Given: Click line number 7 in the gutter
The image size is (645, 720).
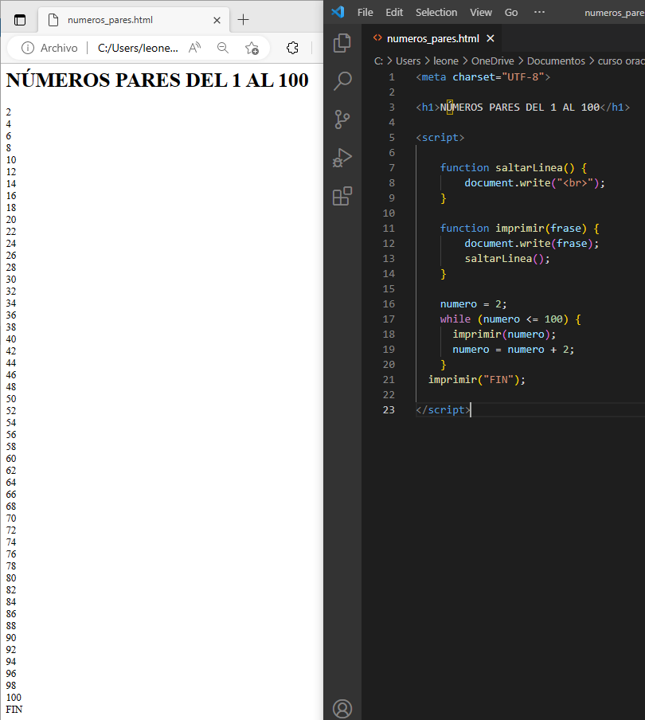Looking at the screenshot, I should [x=392, y=168].
